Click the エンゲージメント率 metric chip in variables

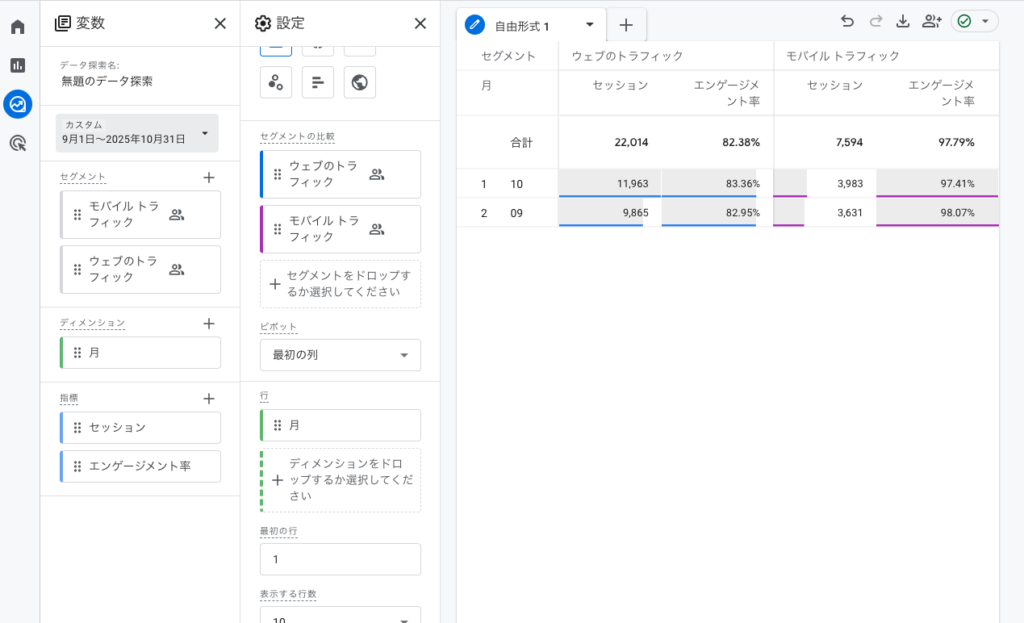pos(140,466)
